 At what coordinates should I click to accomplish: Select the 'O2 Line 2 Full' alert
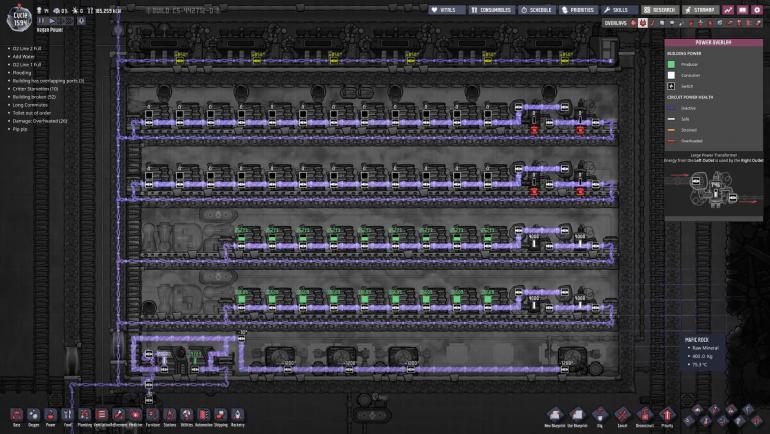click(27, 49)
